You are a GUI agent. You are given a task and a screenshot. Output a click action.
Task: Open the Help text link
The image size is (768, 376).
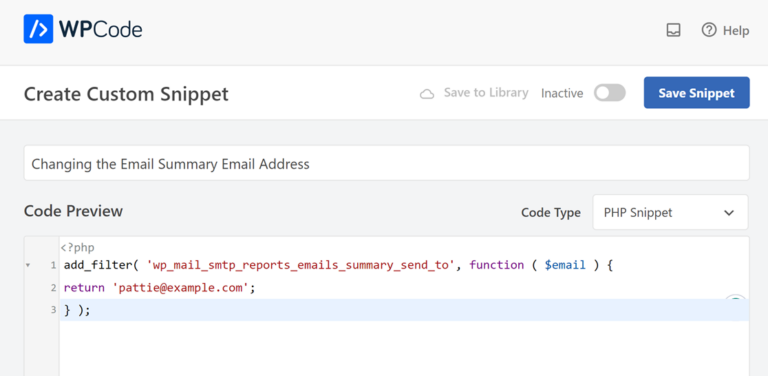[736, 30]
